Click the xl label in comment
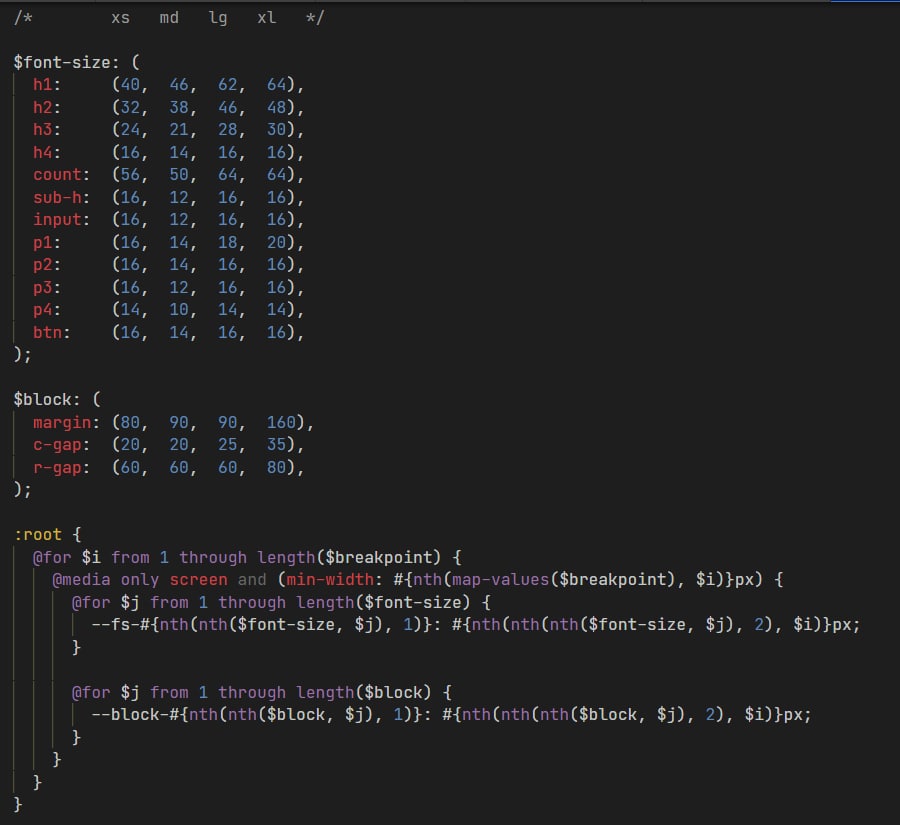This screenshot has width=900, height=825. [x=266, y=18]
